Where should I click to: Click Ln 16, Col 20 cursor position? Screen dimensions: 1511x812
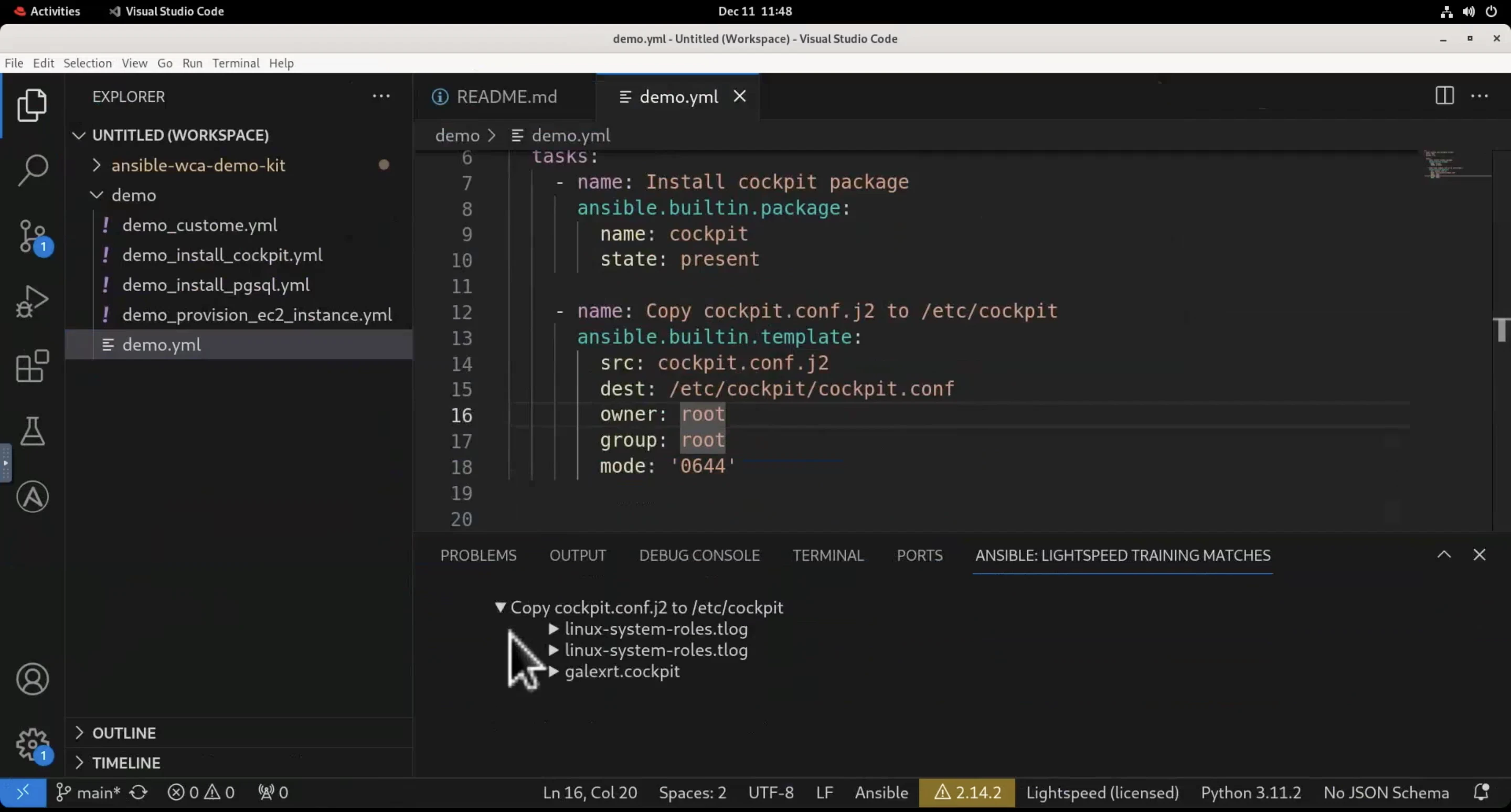click(x=590, y=793)
